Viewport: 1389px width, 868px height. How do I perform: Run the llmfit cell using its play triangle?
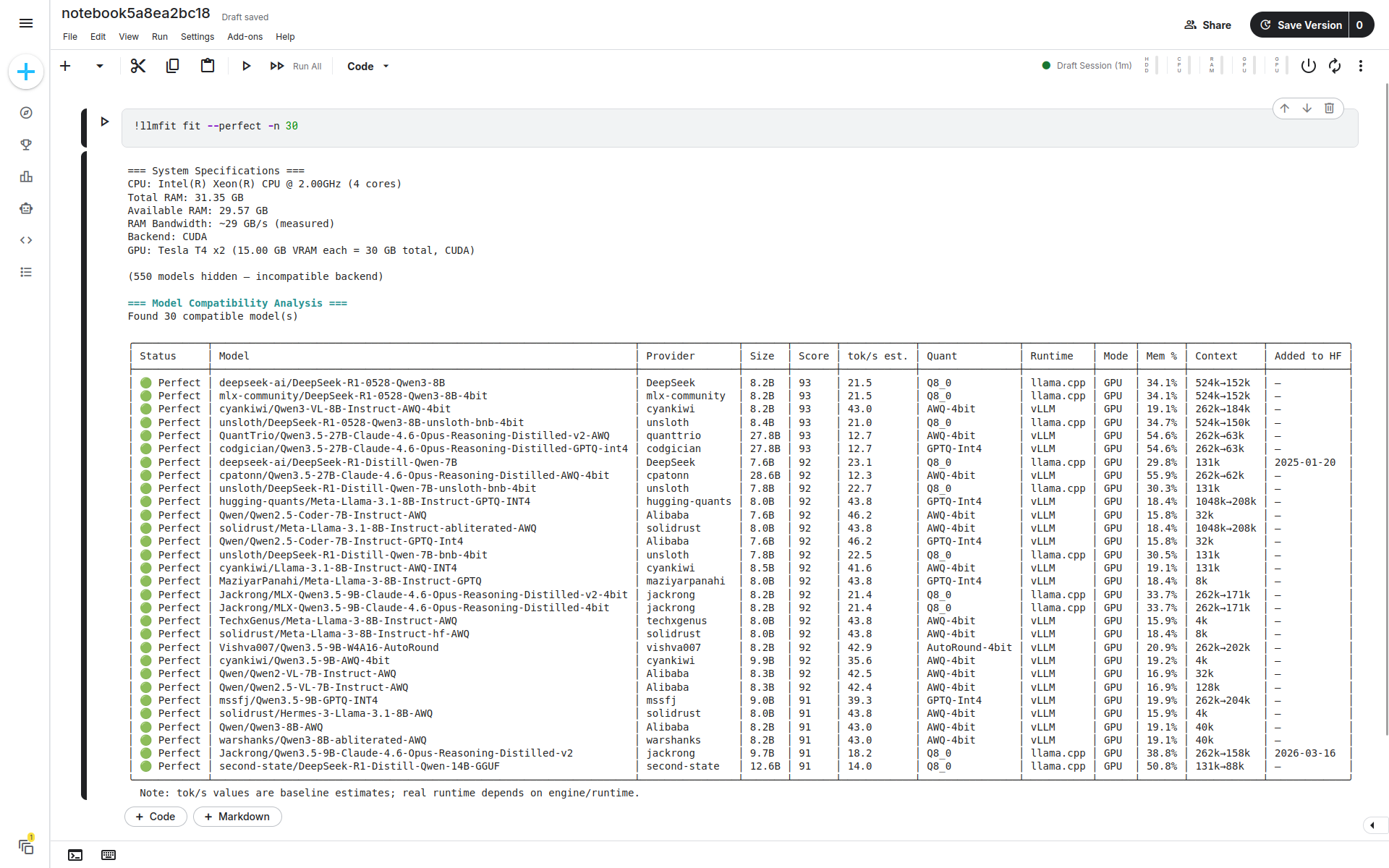click(x=105, y=122)
